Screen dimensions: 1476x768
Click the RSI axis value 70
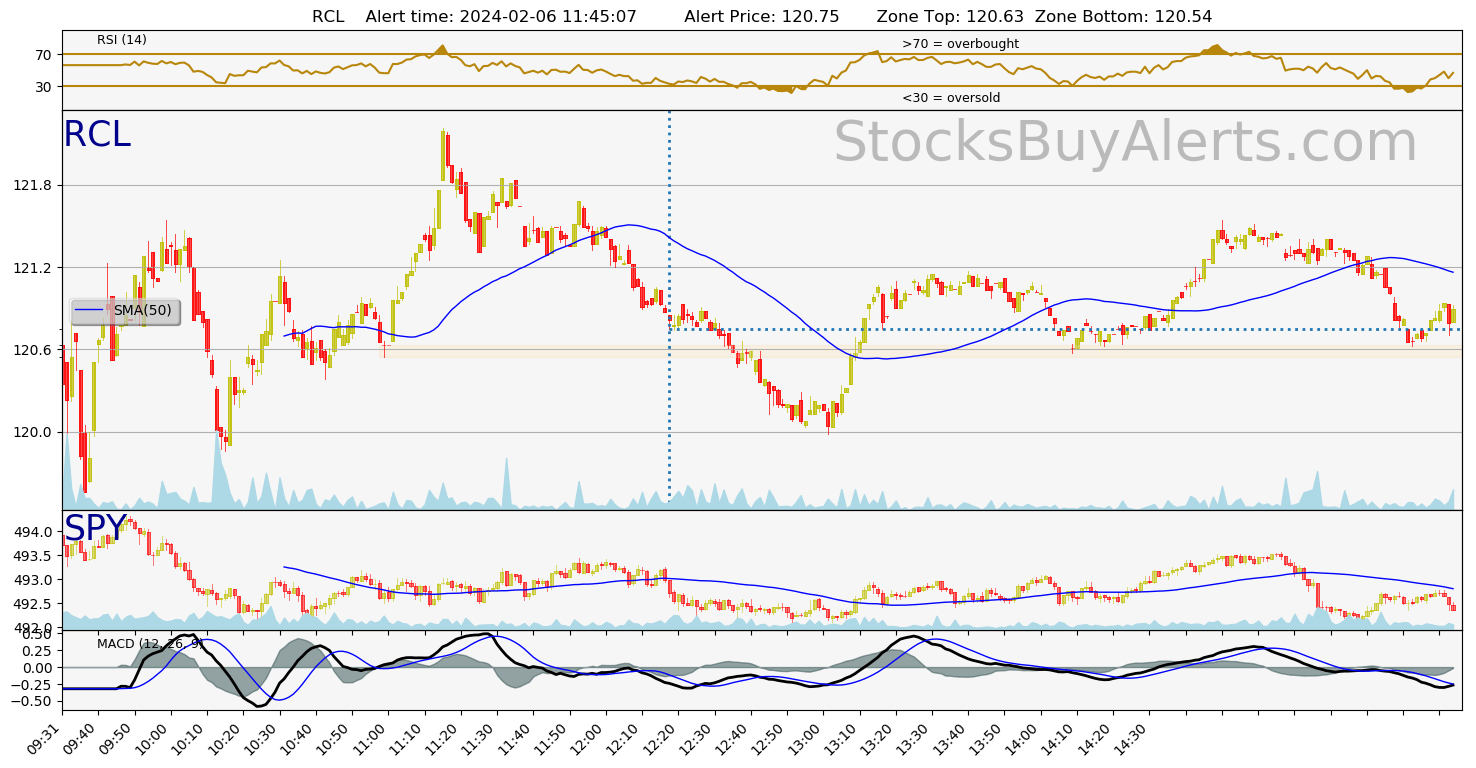pyautogui.click(x=43, y=54)
